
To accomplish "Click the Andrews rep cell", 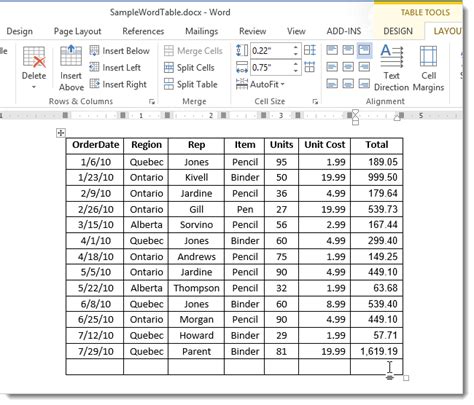I will [196, 257].
